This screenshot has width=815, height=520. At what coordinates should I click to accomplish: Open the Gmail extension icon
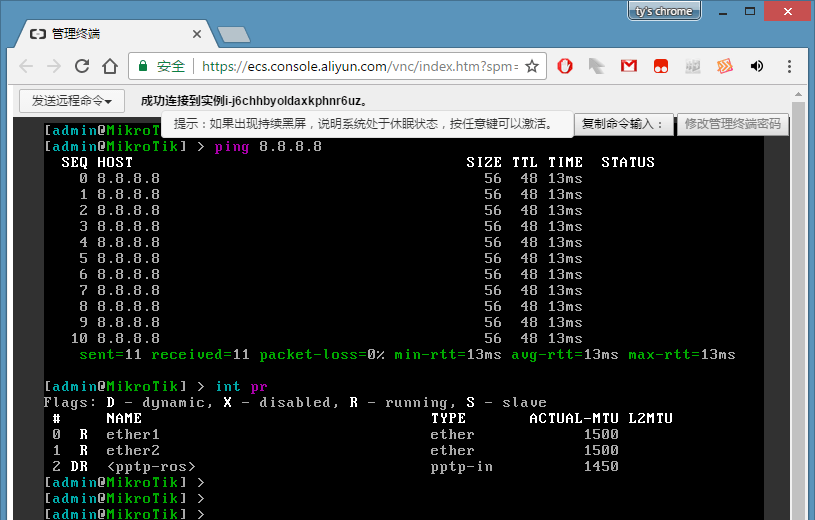pyautogui.click(x=629, y=66)
